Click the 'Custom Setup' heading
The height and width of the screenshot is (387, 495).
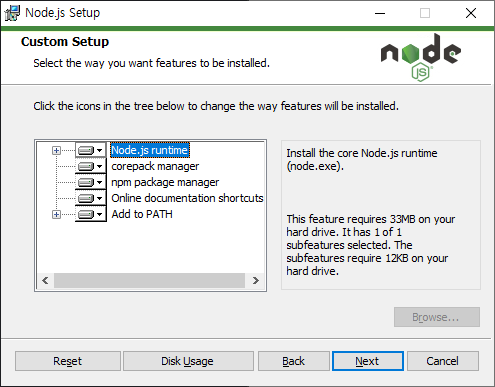[65, 42]
